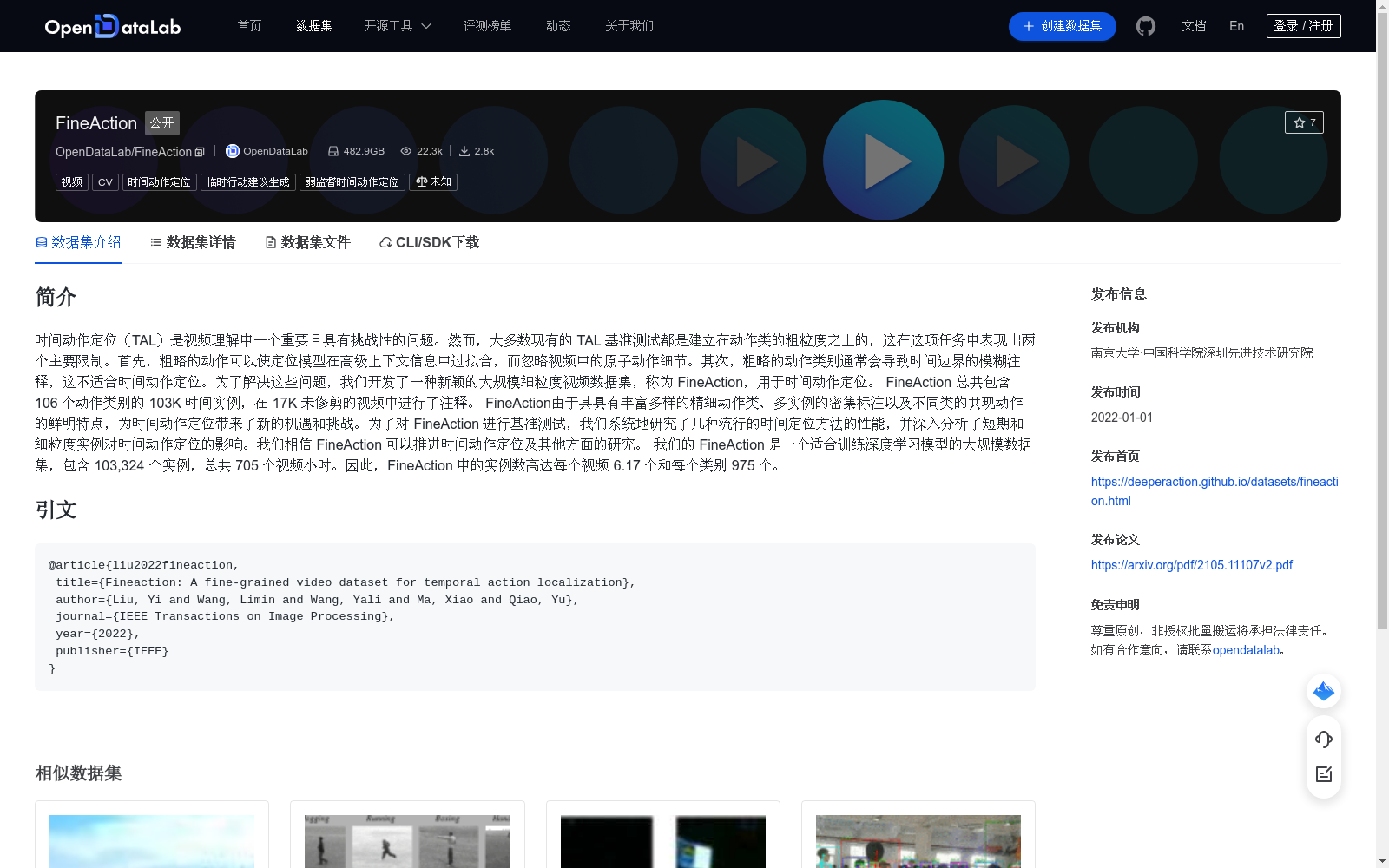Click the 发布信息 heading
The width and height of the screenshot is (1389, 868).
pyautogui.click(x=1119, y=294)
